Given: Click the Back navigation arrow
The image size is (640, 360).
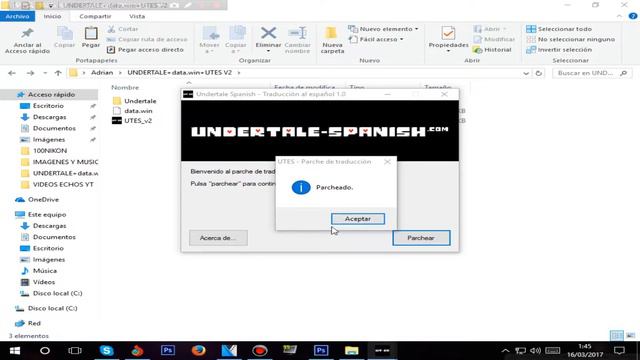Looking at the screenshot, I should (x=12, y=73).
